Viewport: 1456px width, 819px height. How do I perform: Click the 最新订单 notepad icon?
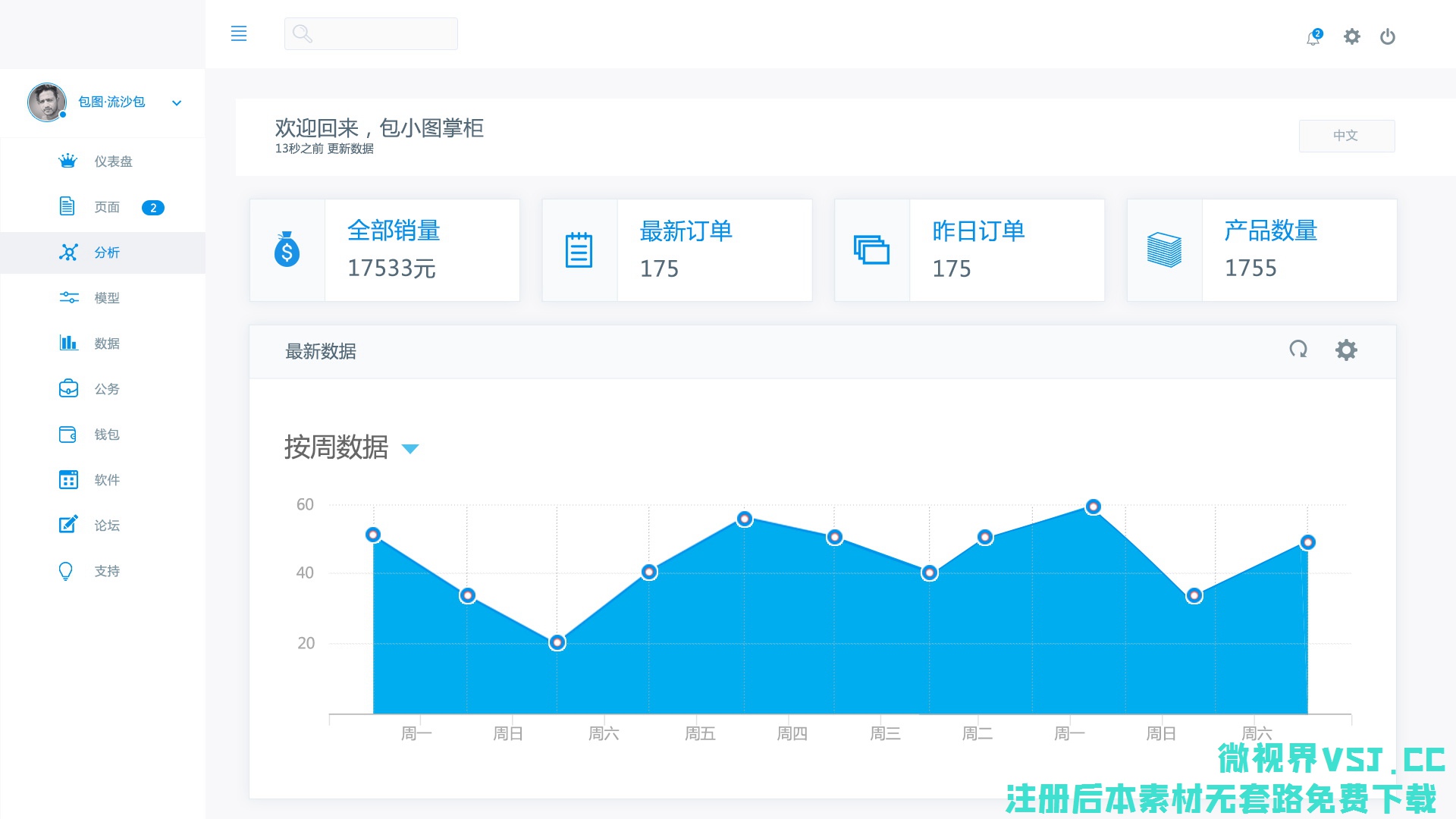coord(579,250)
